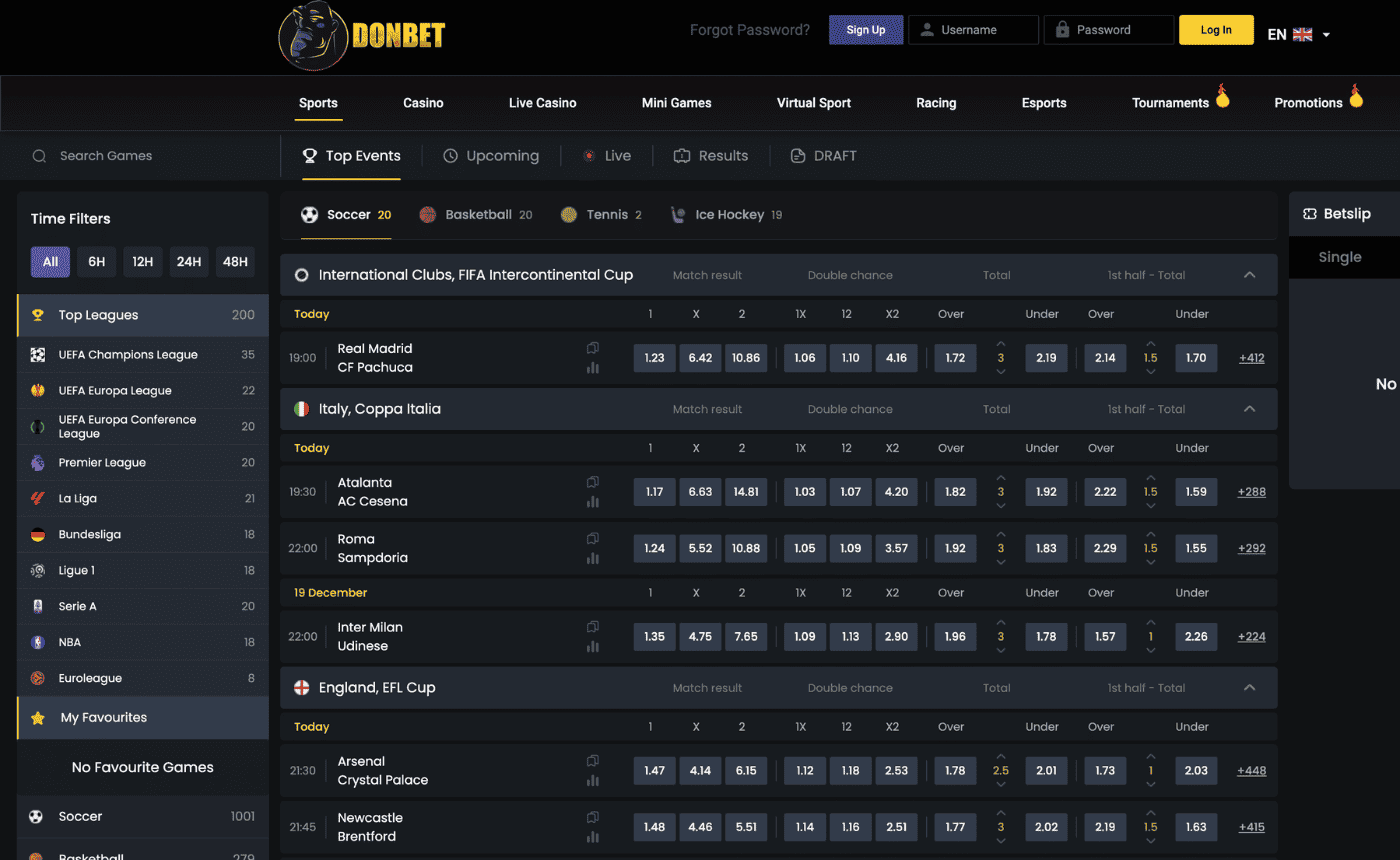Image resolution: width=1400 pixels, height=860 pixels.
Task: Click copy icon for Real Madrid match
Action: tap(593, 348)
